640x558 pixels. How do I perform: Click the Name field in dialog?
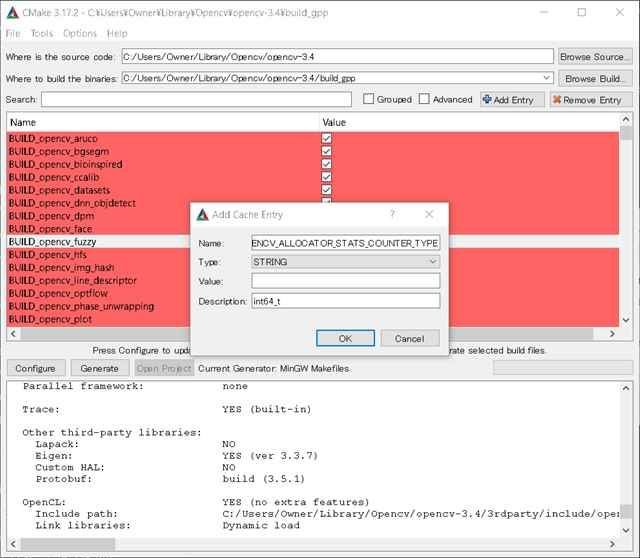[345, 243]
